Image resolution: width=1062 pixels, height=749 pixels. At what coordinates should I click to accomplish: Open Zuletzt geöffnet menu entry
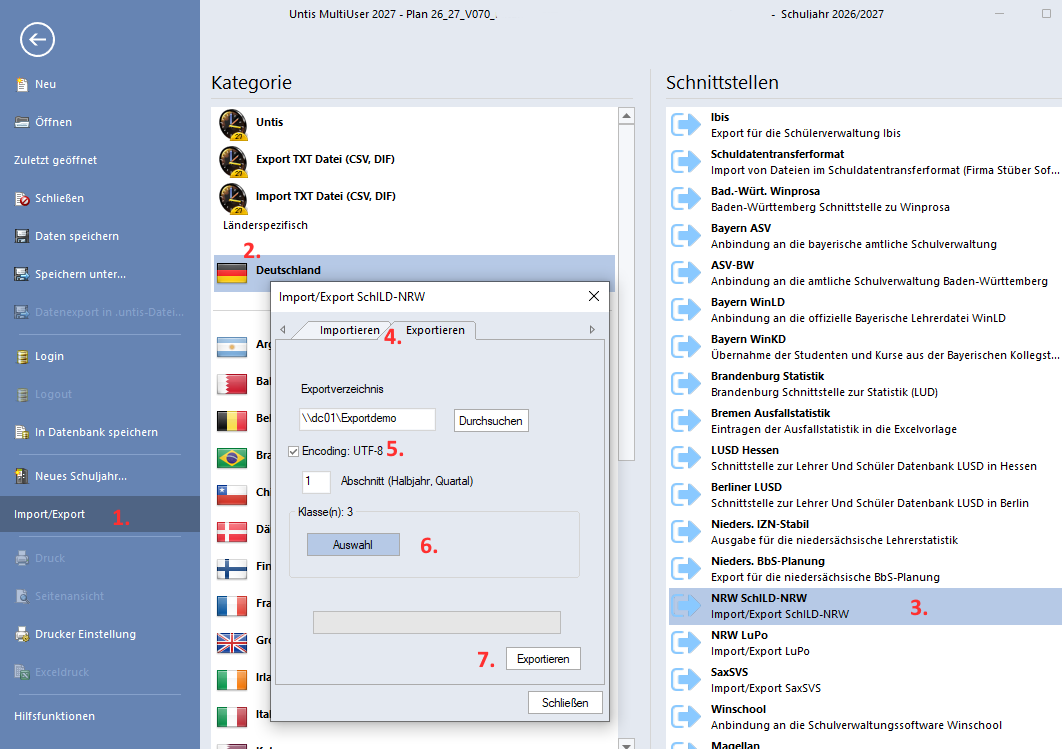[x=56, y=160]
